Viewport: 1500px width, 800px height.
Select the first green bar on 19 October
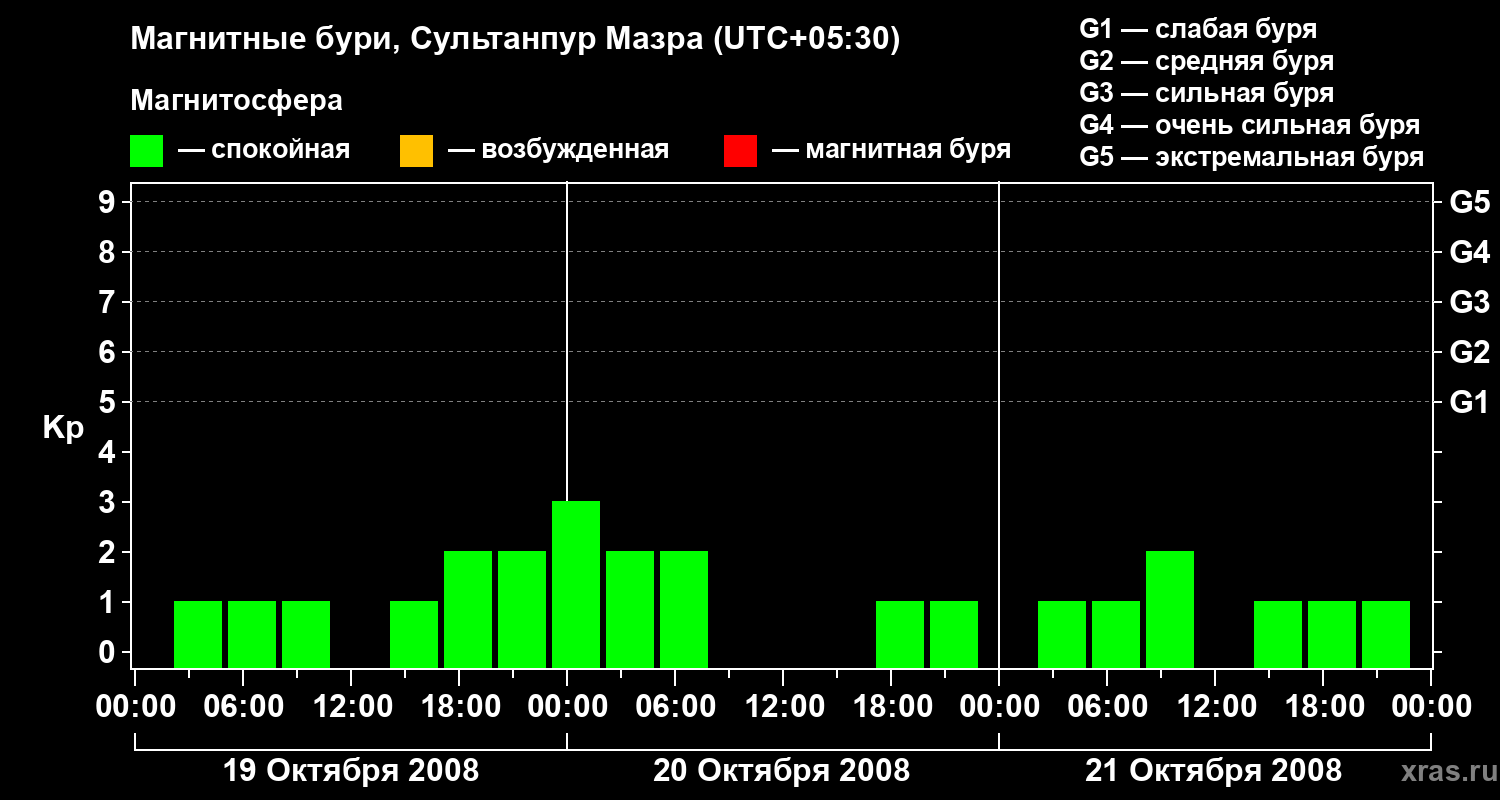198,634
